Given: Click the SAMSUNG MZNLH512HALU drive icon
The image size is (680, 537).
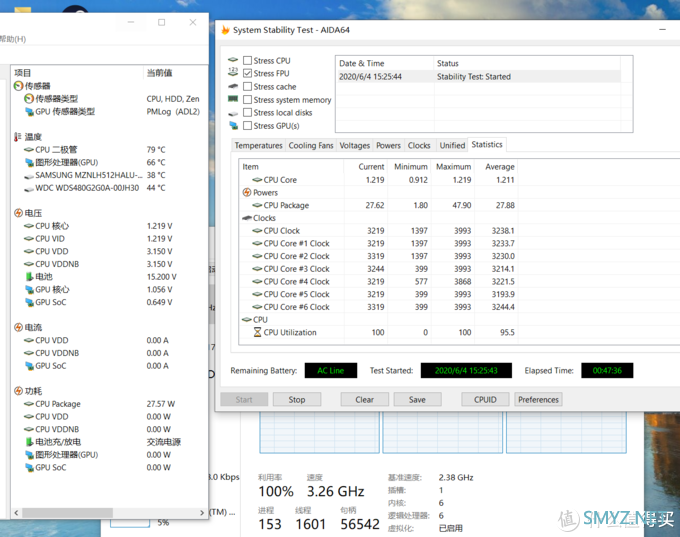Looking at the screenshot, I should pyautogui.click(x=29, y=176).
